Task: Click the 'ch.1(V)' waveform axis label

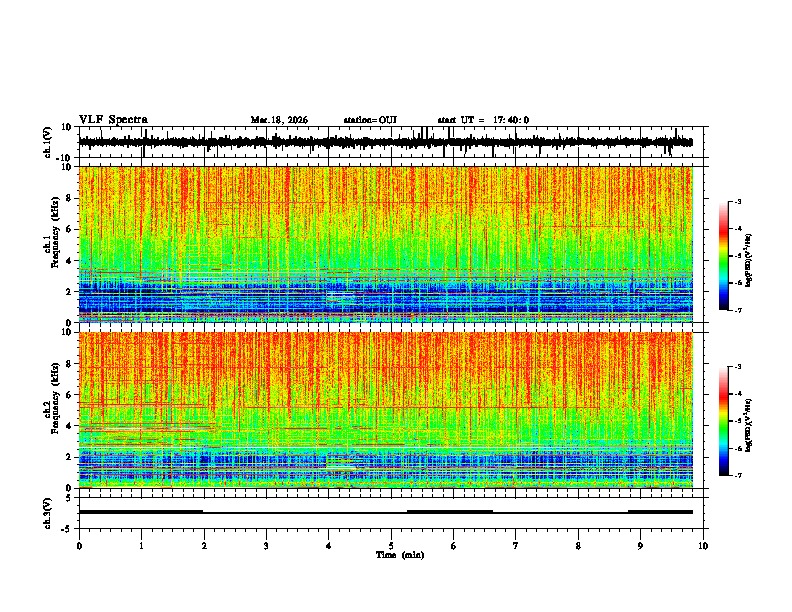Action: coord(48,142)
